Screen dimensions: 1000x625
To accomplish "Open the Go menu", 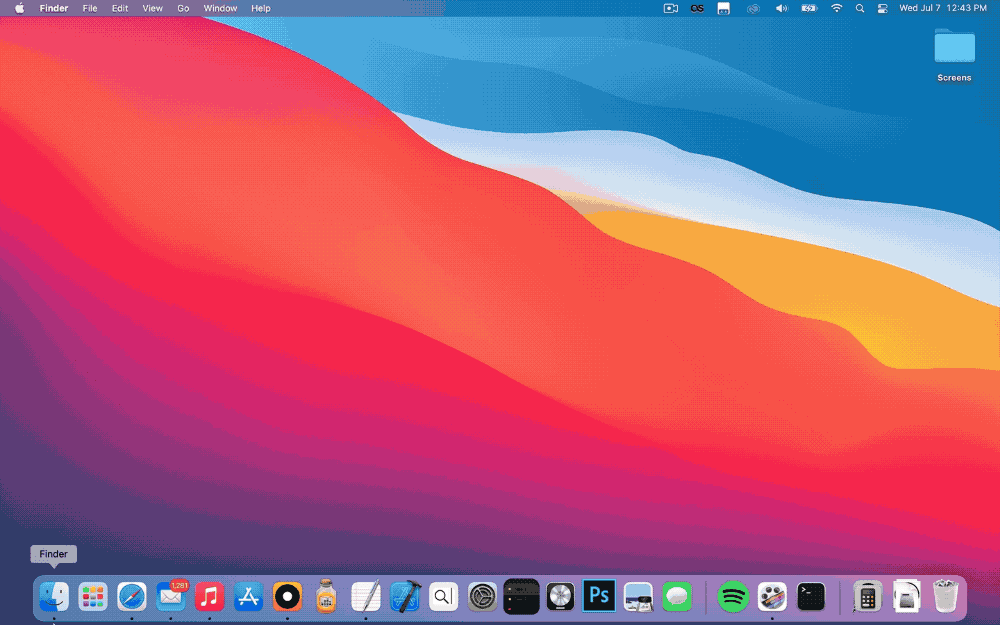I will pyautogui.click(x=183, y=8).
